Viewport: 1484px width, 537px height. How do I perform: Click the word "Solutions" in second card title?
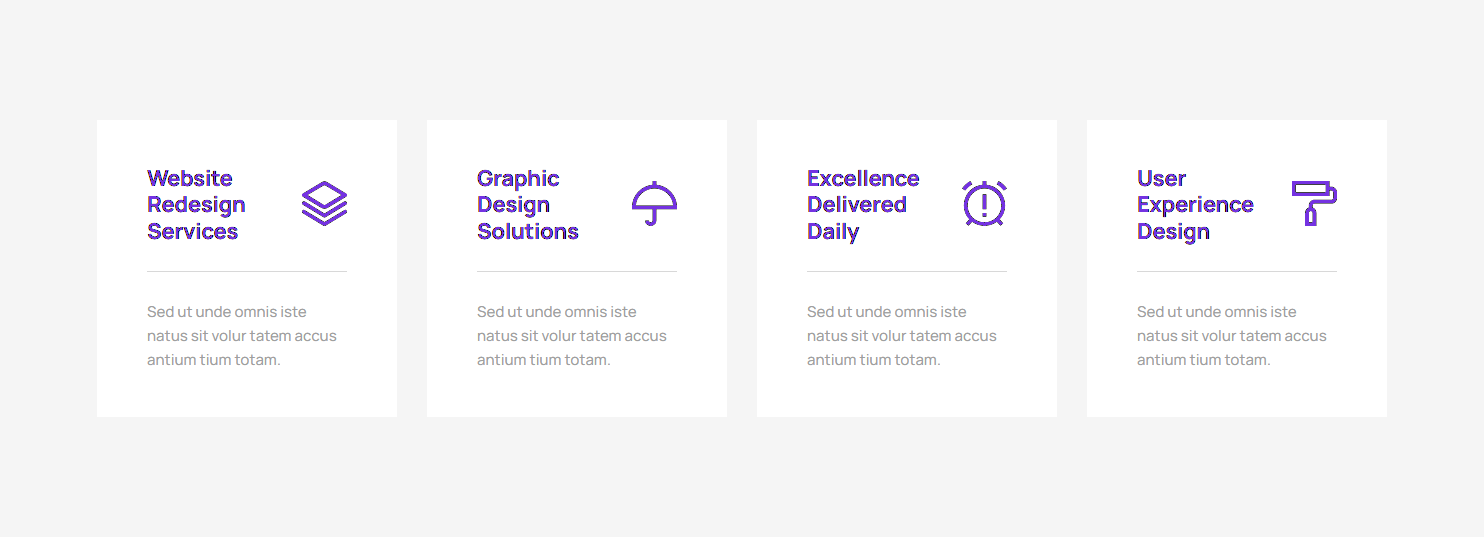[x=527, y=232]
